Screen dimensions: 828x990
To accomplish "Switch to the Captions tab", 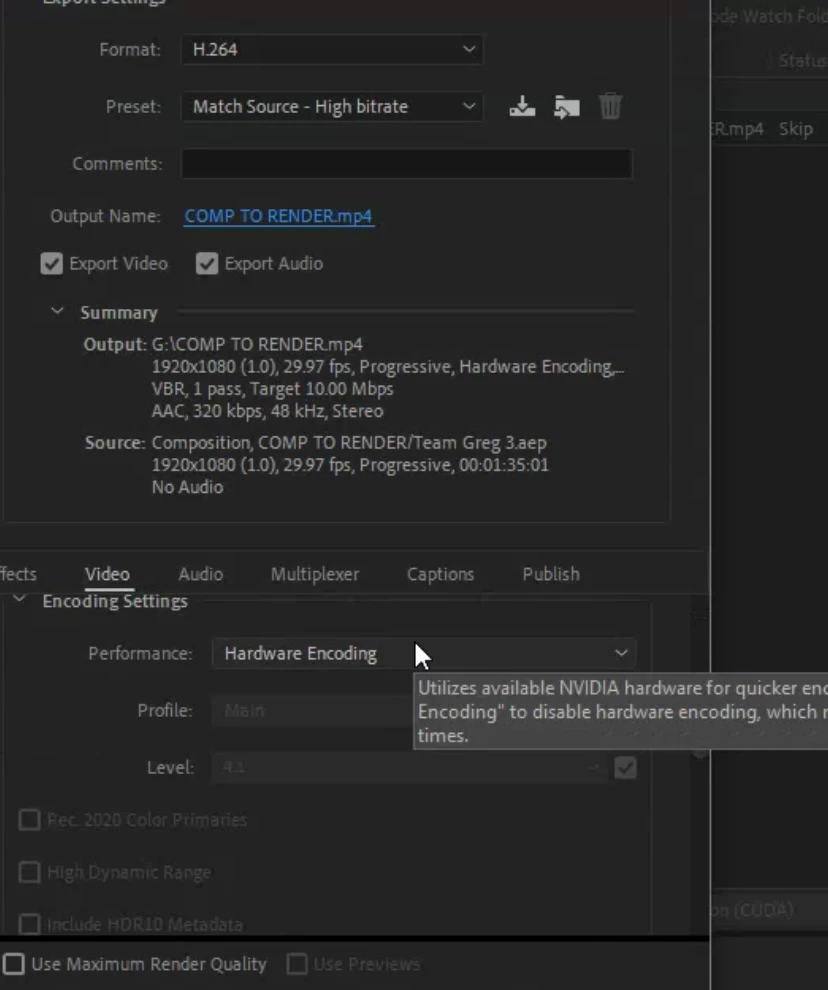I will [x=440, y=574].
